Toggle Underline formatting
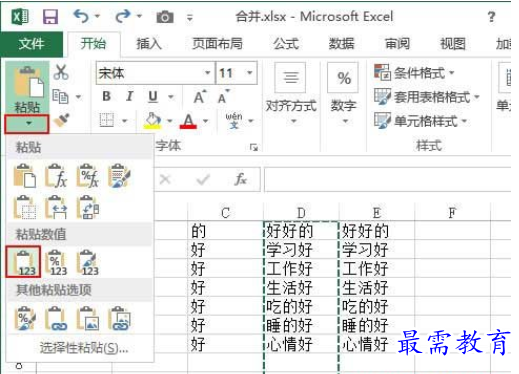Viewport: 519px width, 374px height. click(153, 97)
